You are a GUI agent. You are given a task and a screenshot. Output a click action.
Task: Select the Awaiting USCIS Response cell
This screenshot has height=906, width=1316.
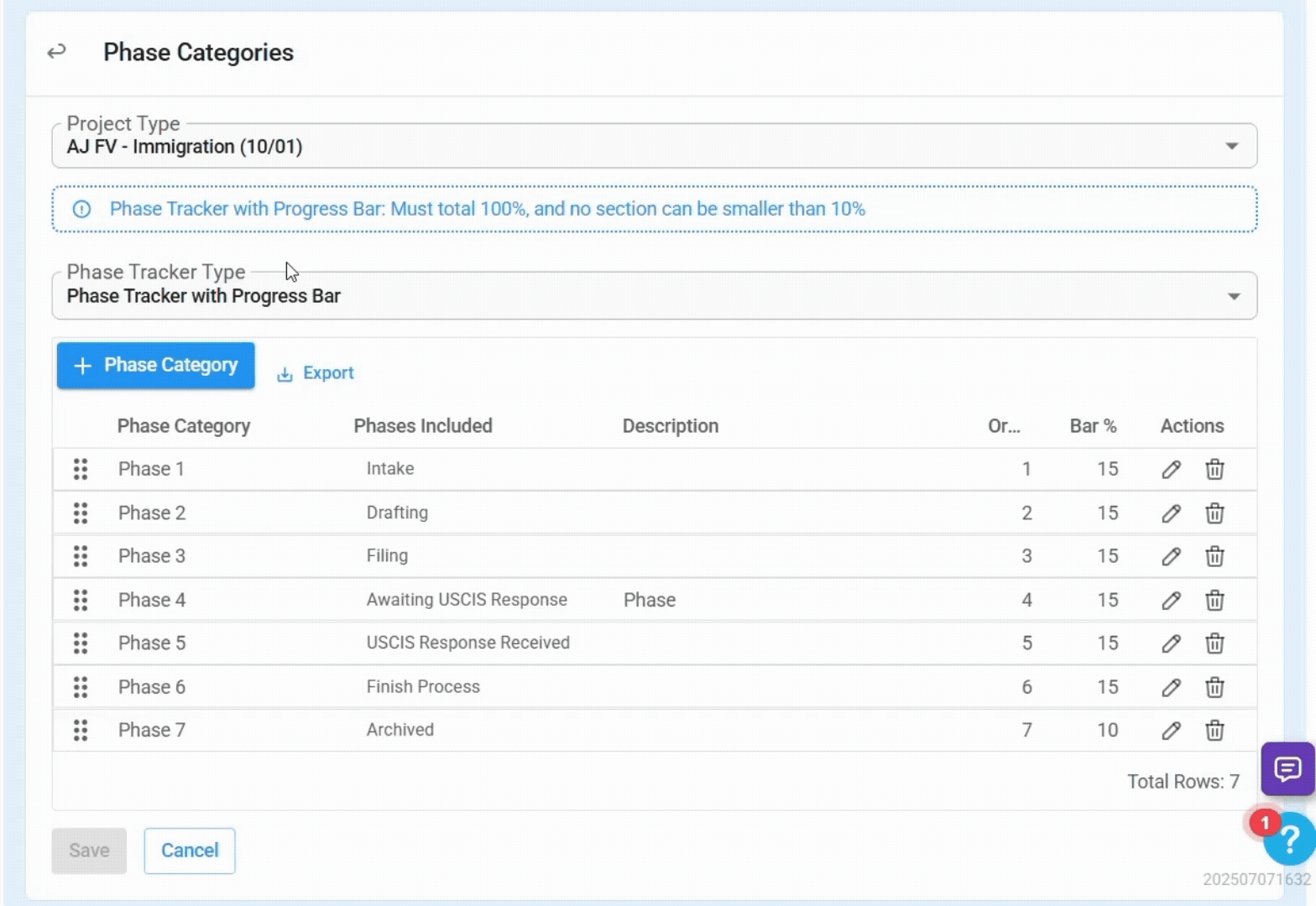467,600
